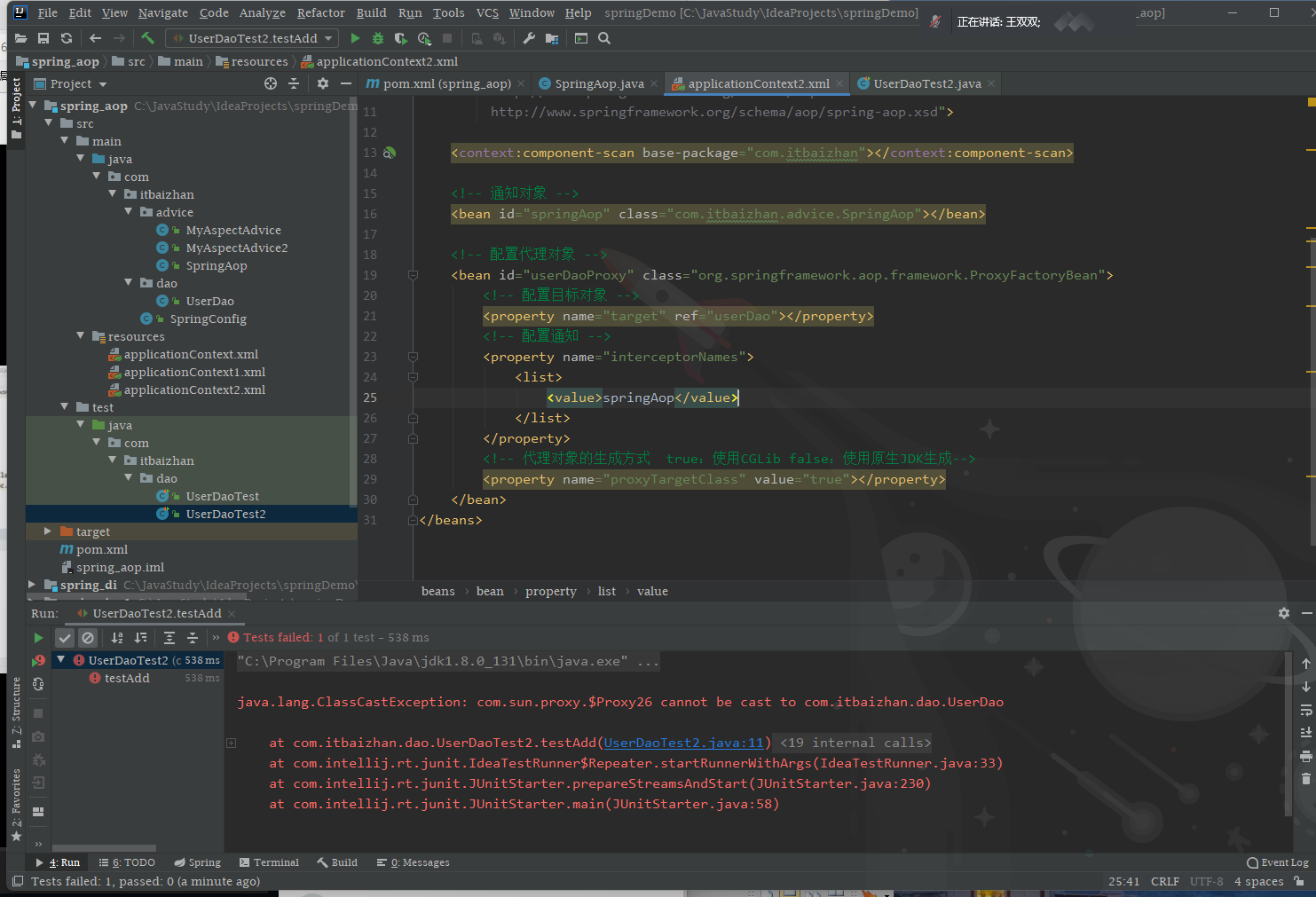Locate current file with crosshair icon
Viewport: 1316px width, 897px height.
click(271, 83)
